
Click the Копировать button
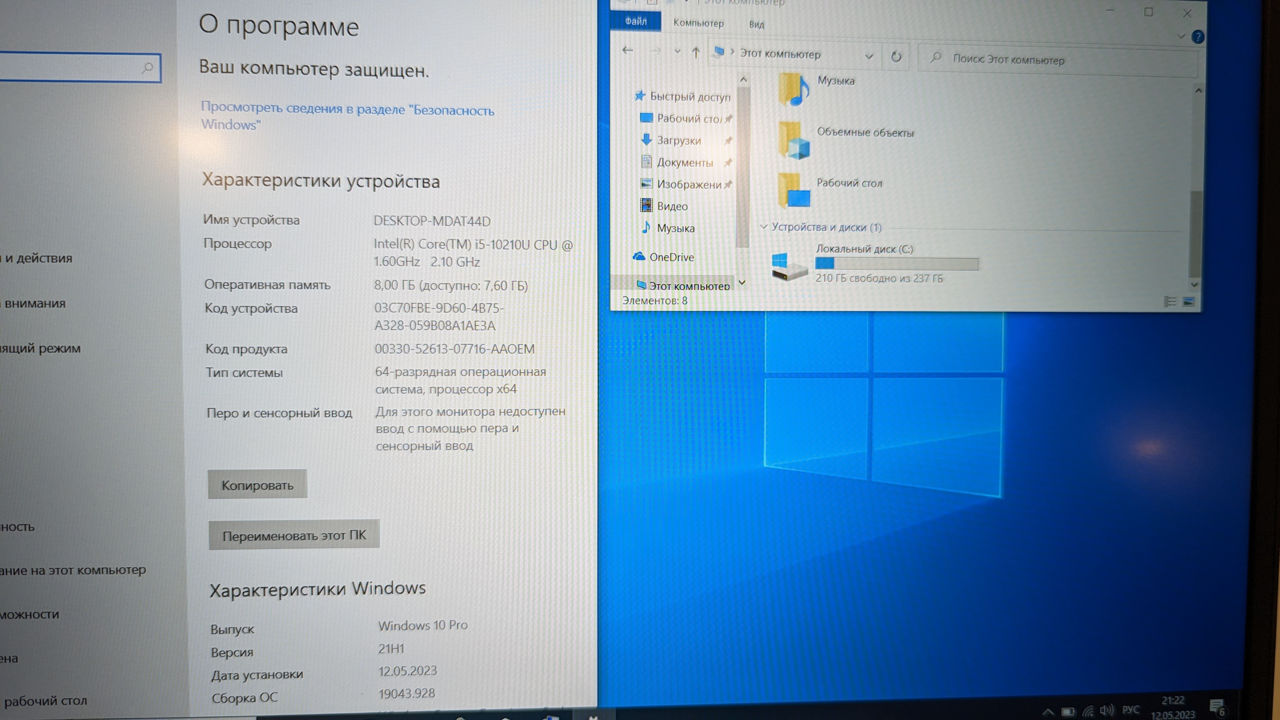[x=257, y=485]
